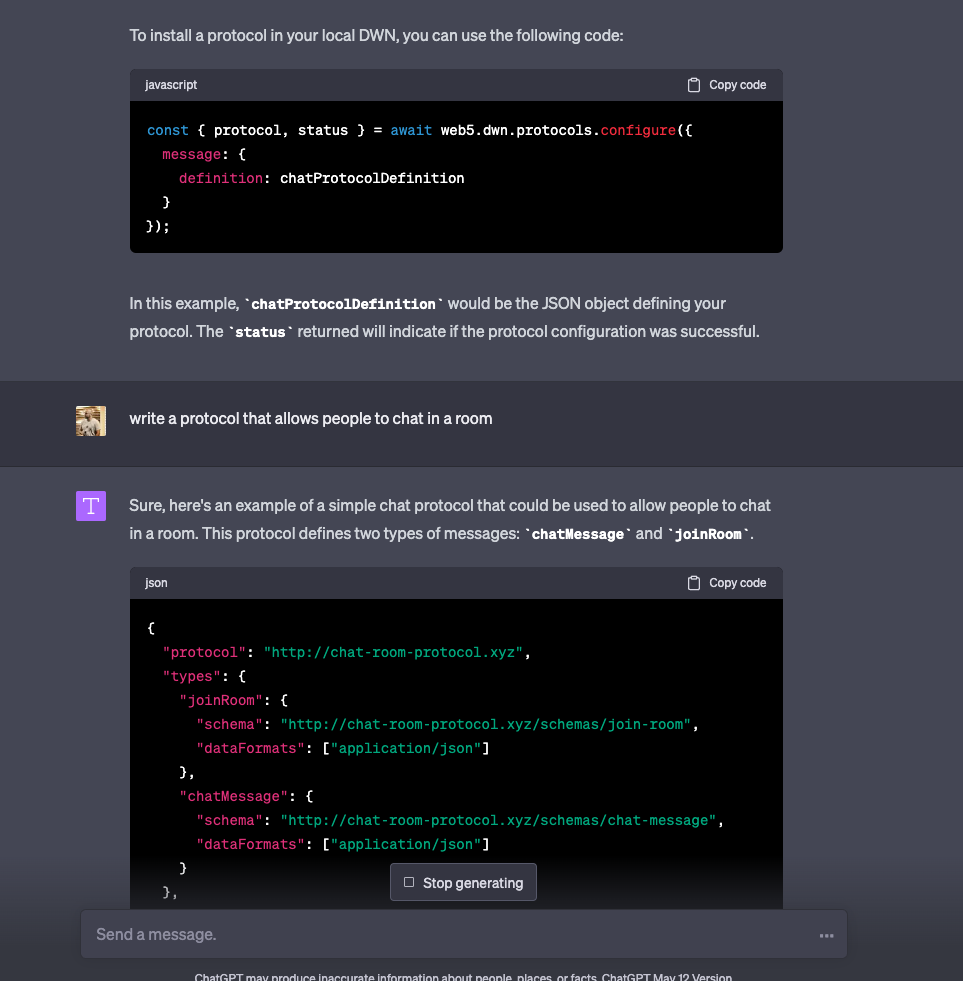The width and height of the screenshot is (963, 981).
Task: Click the user profile picture avatar
Action: [x=91, y=421]
